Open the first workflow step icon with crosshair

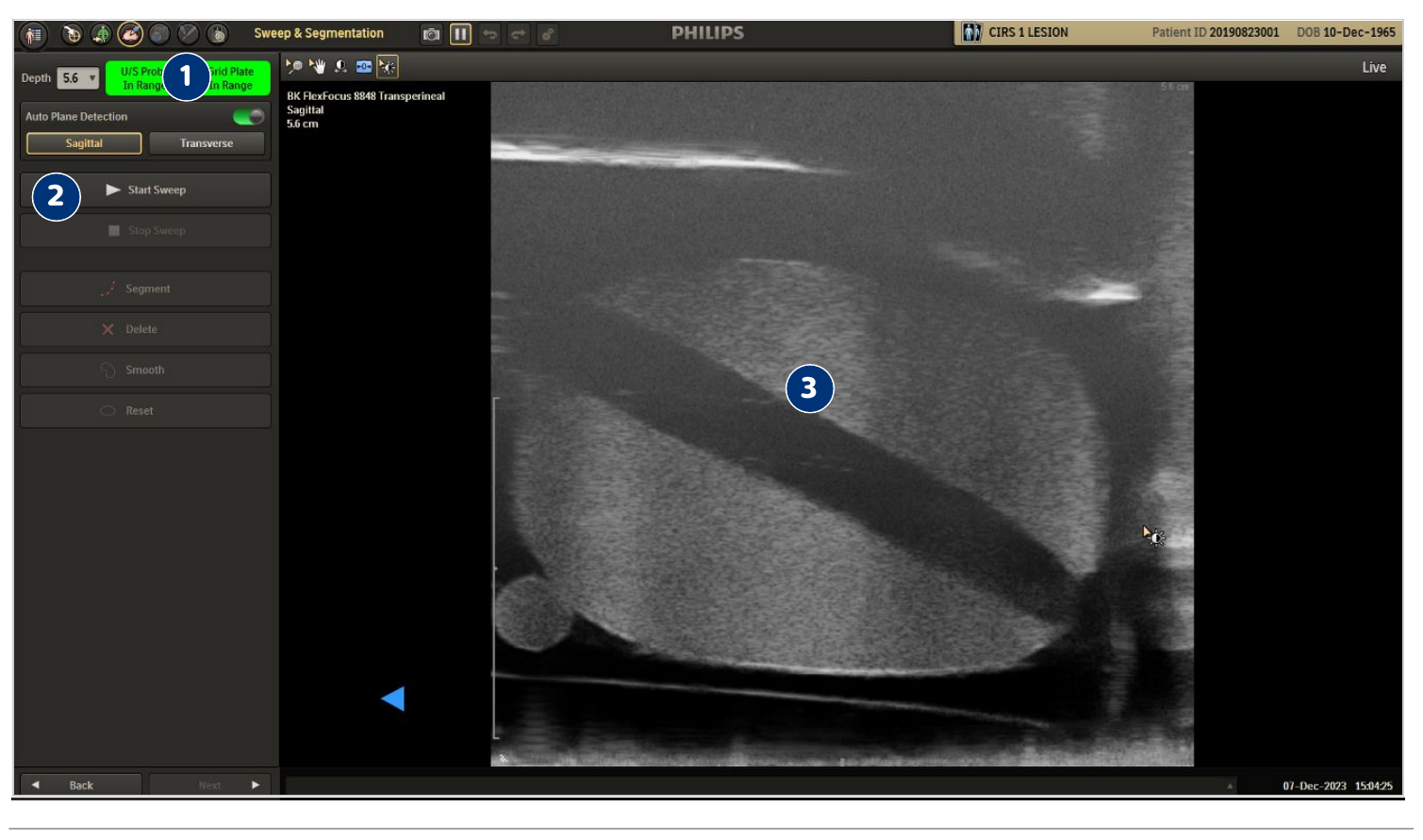pyautogui.click(x=72, y=34)
